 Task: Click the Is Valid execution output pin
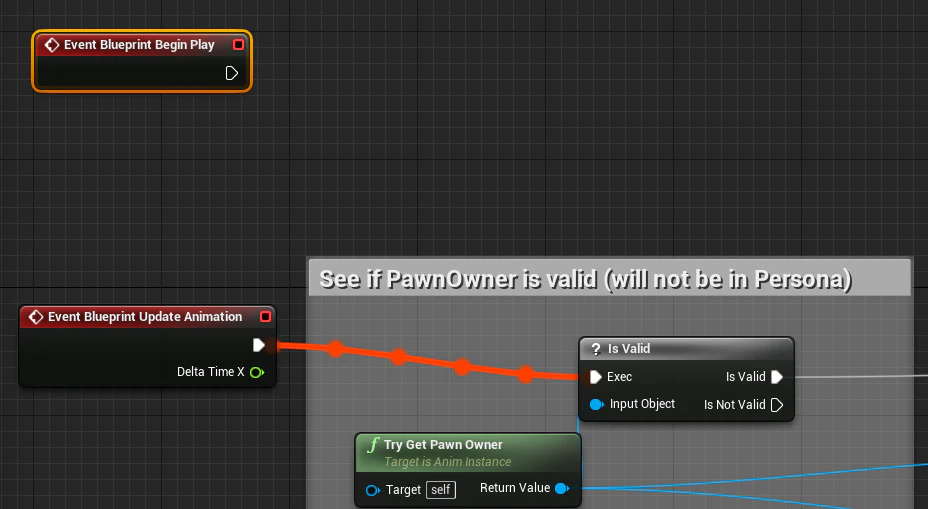pyautogui.click(x=777, y=377)
